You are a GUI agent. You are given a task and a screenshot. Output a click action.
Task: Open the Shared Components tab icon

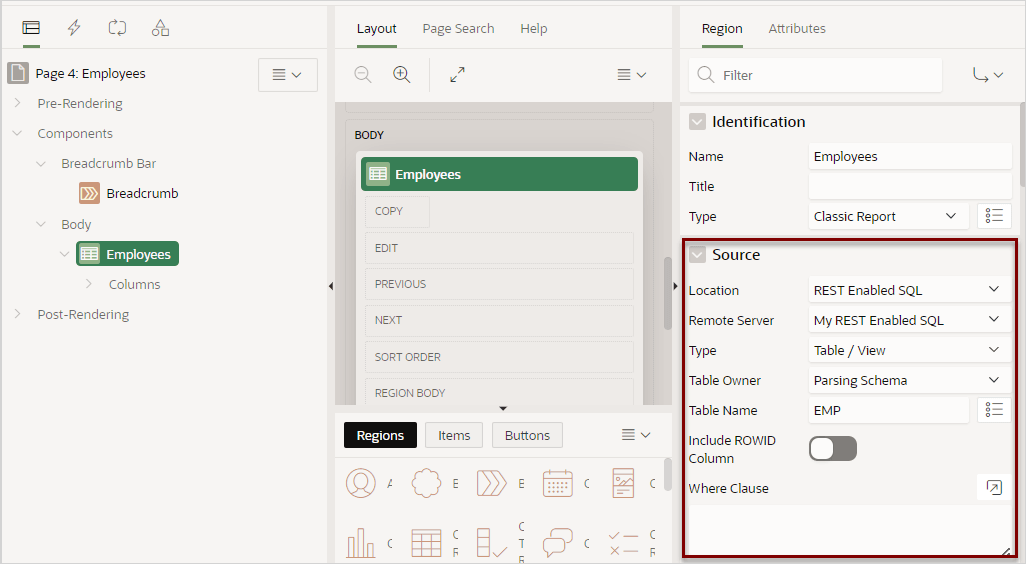pos(160,28)
